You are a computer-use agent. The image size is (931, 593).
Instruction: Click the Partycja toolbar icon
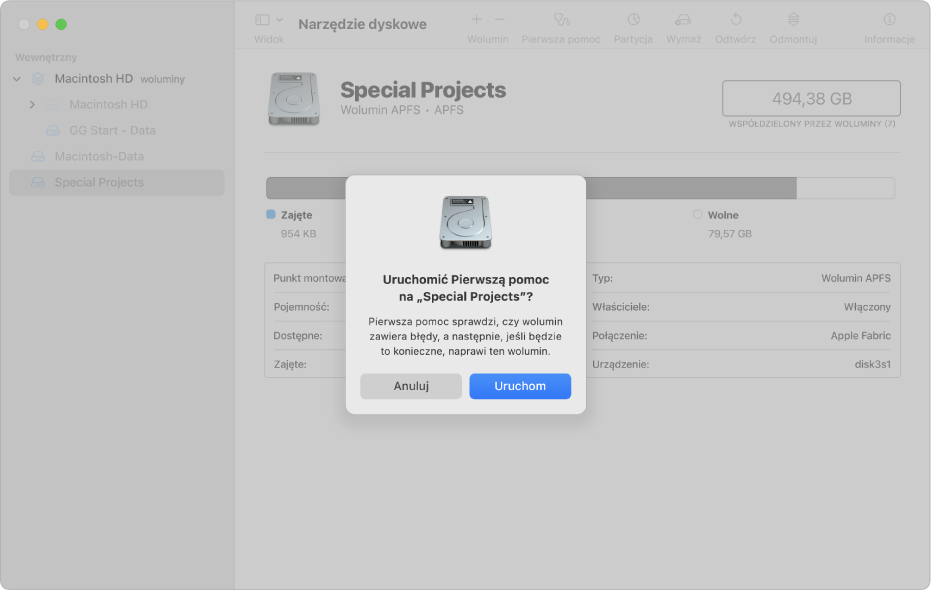(x=633, y=20)
